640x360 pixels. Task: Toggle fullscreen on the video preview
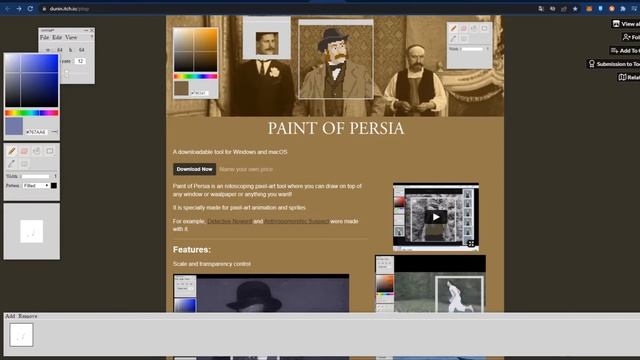coord(471,244)
